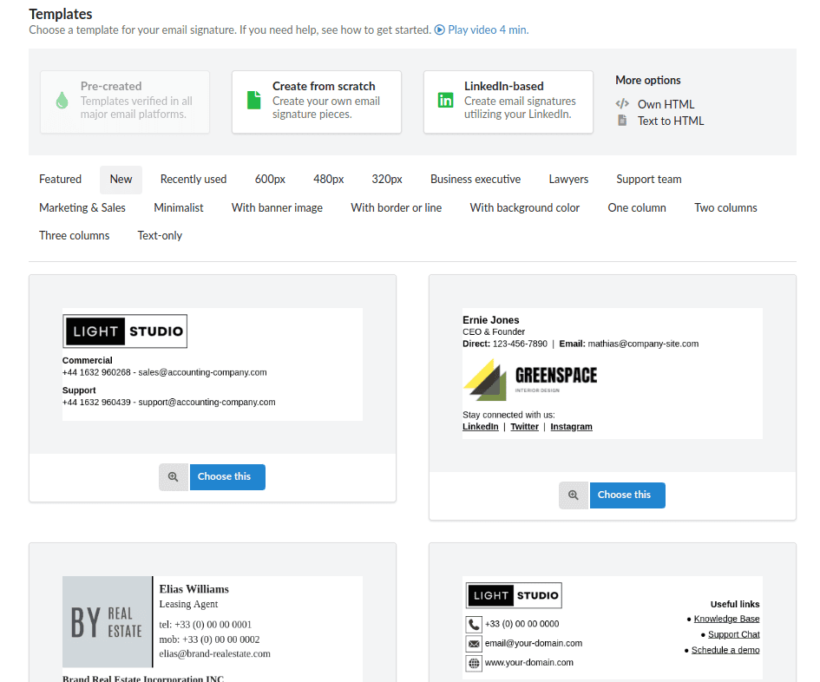This screenshot has width=820, height=682.
Task: Filter templates by Lawyers
Action: (x=568, y=179)
